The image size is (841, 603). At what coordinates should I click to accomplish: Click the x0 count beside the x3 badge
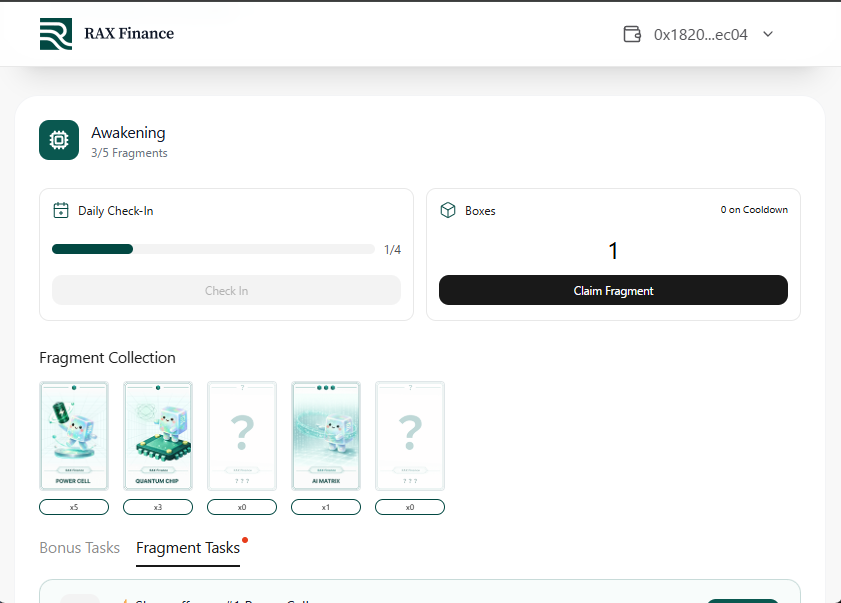pyautogui.click(x=242, y=507)
